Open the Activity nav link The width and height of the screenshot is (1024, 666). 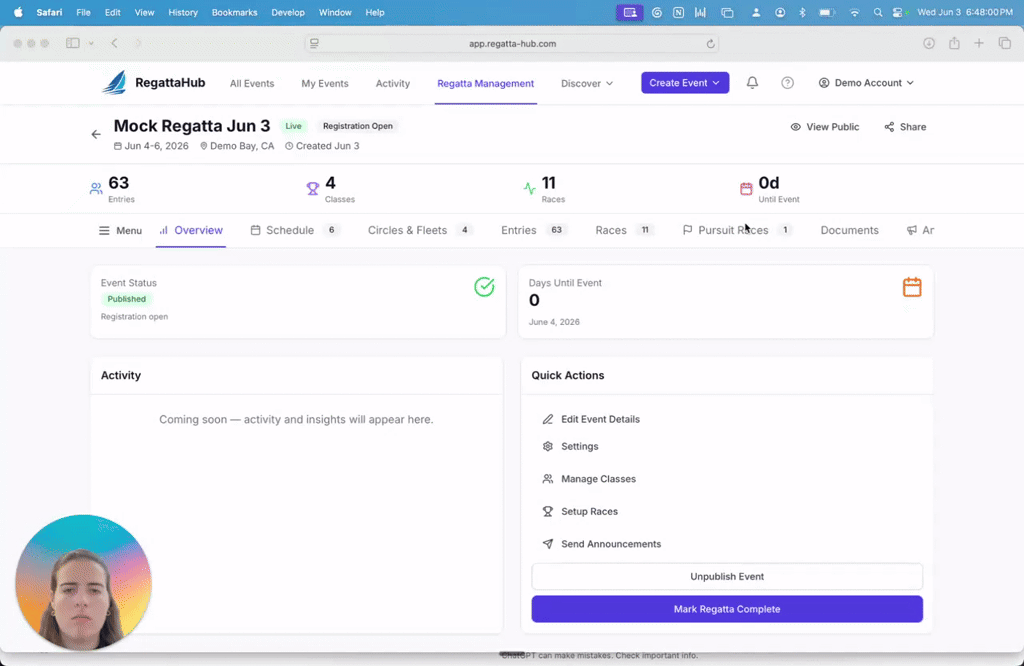[392, 84]
